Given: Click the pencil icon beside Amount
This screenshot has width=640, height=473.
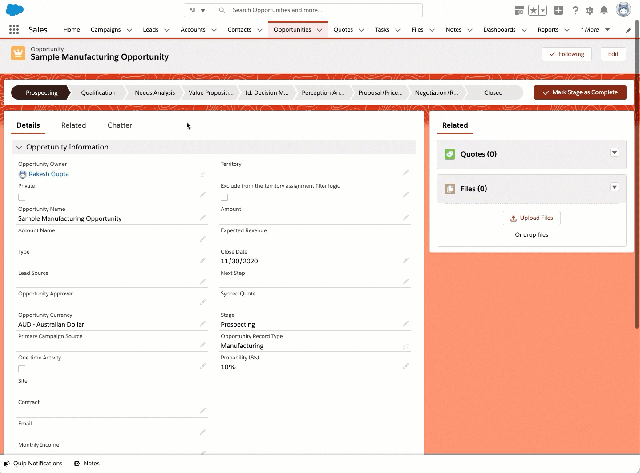Looking at the screenshot, I should point(406,217).
